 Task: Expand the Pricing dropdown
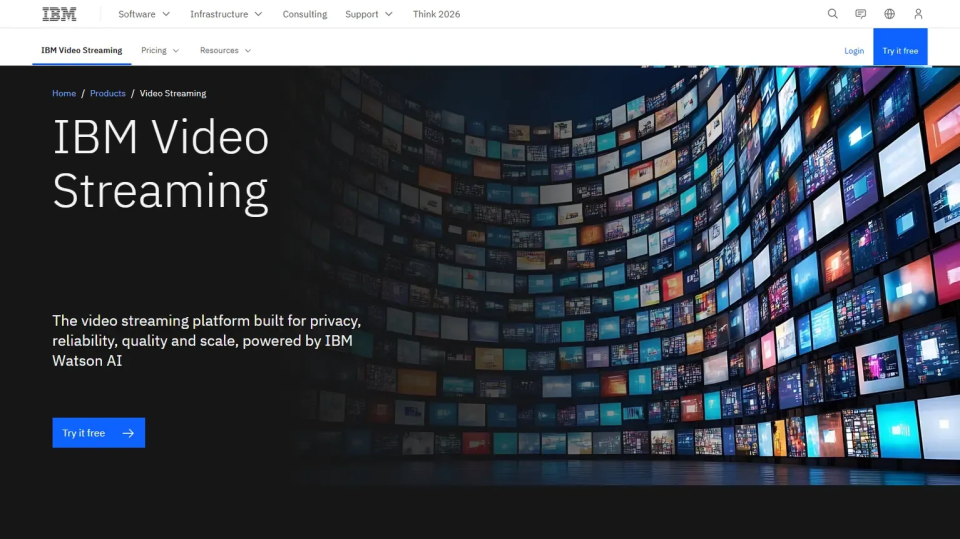click(160, 50)
